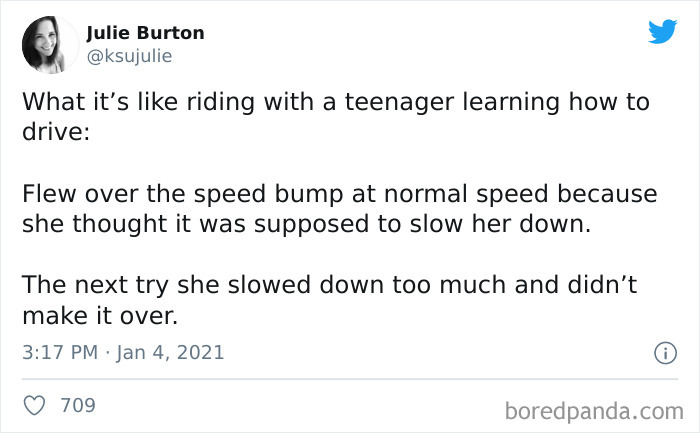
Task: Click the "make it over." text
Action: coord(100,316)
